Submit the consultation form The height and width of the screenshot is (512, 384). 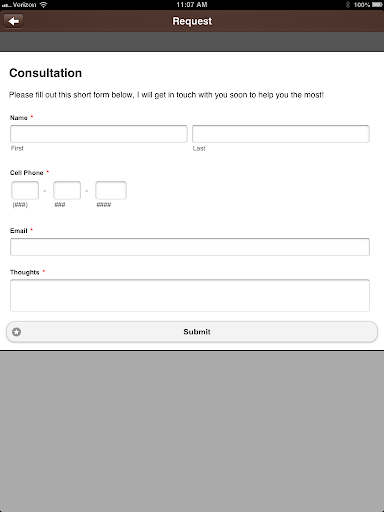192,332
